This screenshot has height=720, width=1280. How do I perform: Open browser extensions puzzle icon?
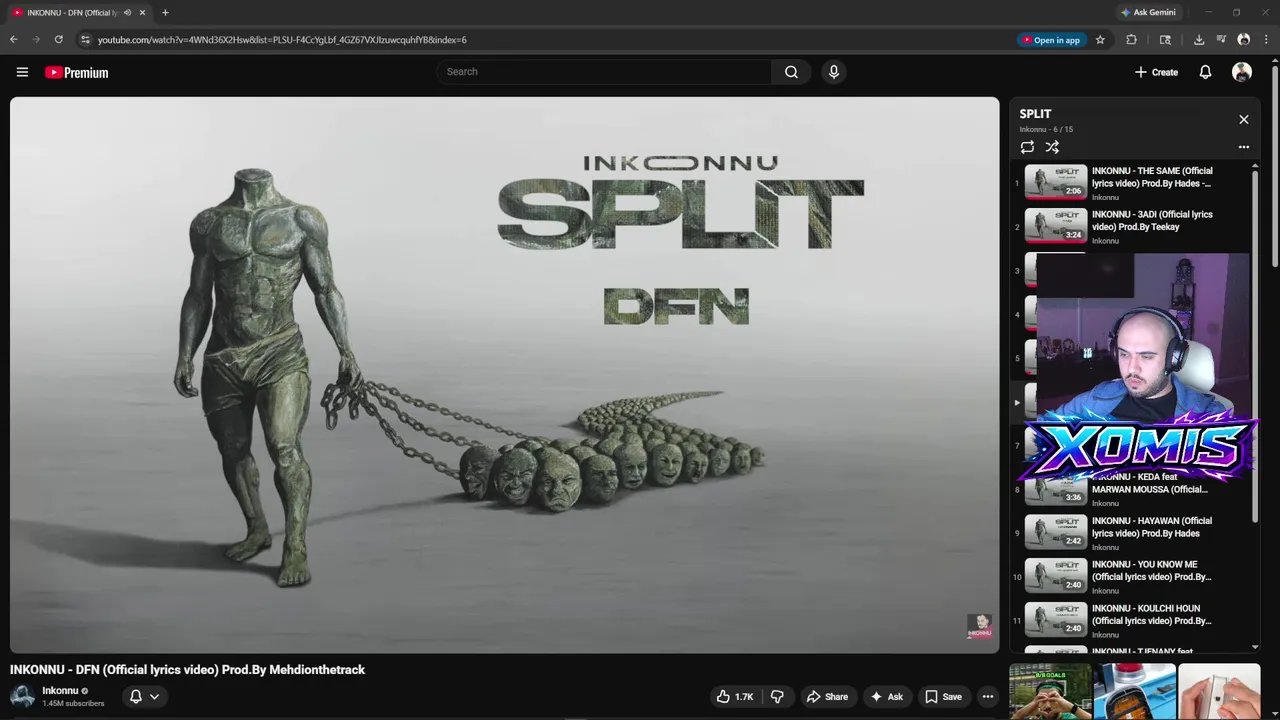click(1131, 40)
